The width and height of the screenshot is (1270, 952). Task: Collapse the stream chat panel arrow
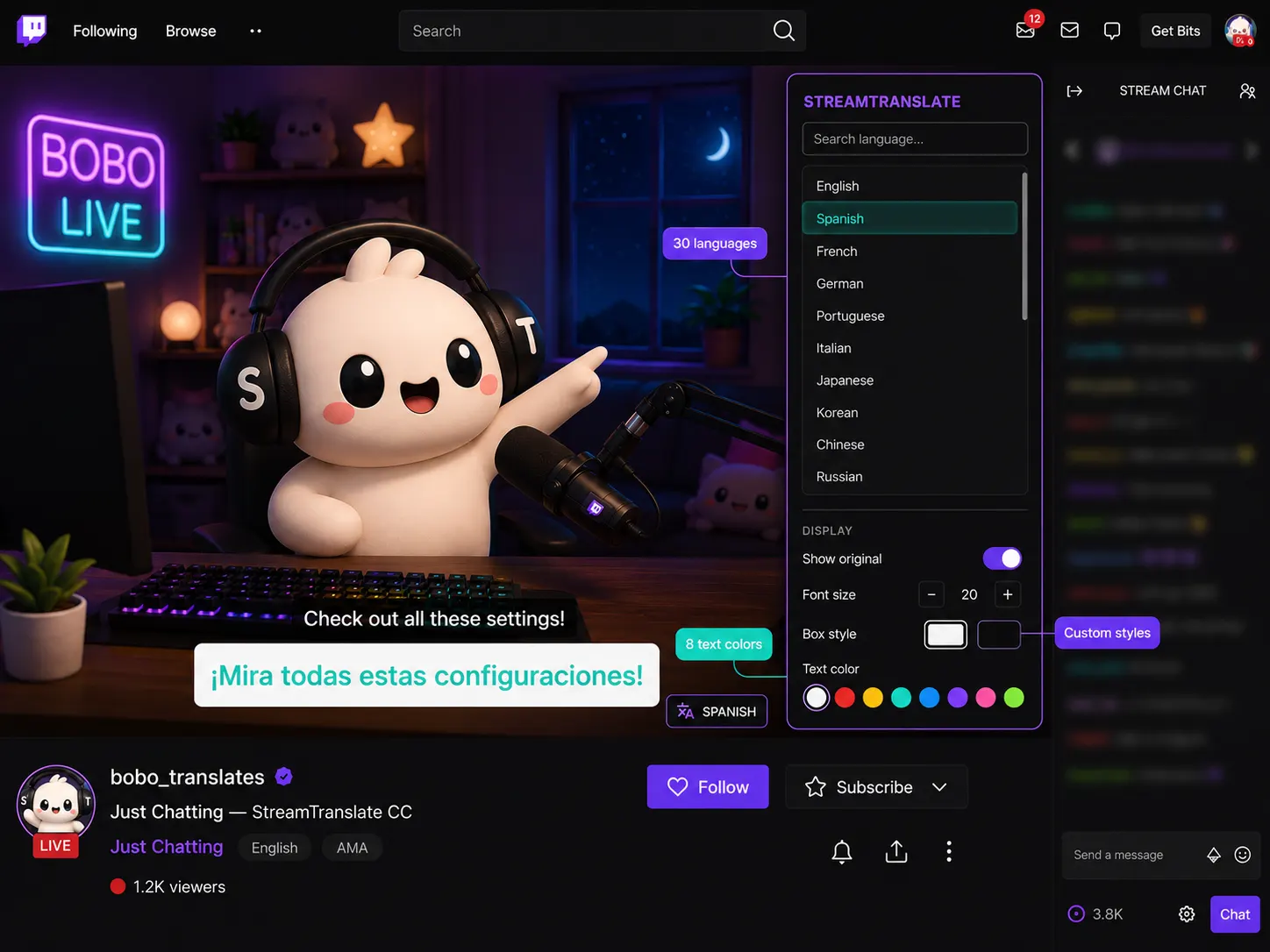coord(1074,91)
